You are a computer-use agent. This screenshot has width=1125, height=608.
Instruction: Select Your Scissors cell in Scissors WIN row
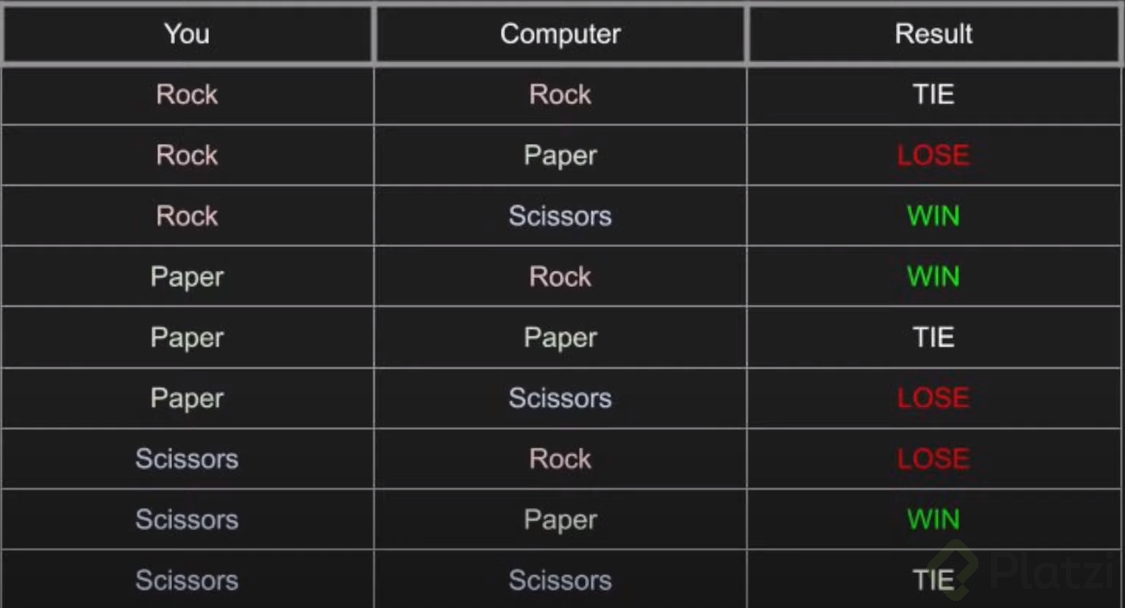[x=187, y=520]
